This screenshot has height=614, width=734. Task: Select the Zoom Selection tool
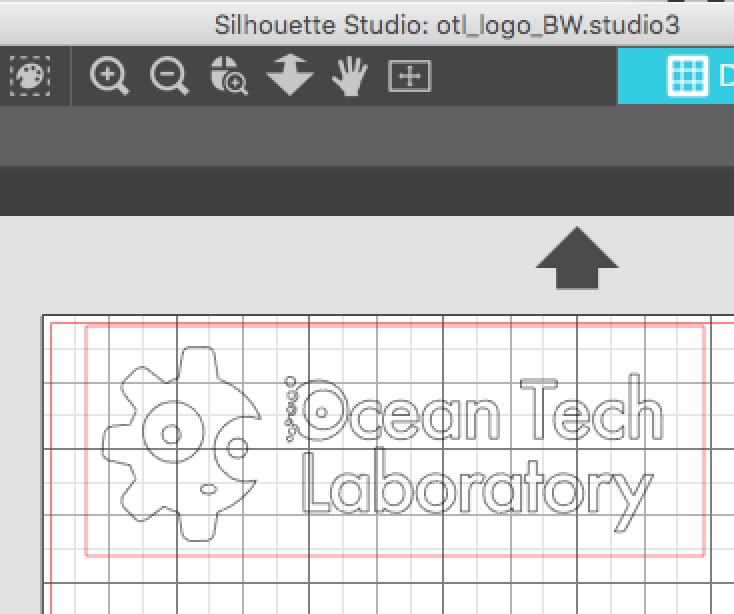[x=229, y=76]
